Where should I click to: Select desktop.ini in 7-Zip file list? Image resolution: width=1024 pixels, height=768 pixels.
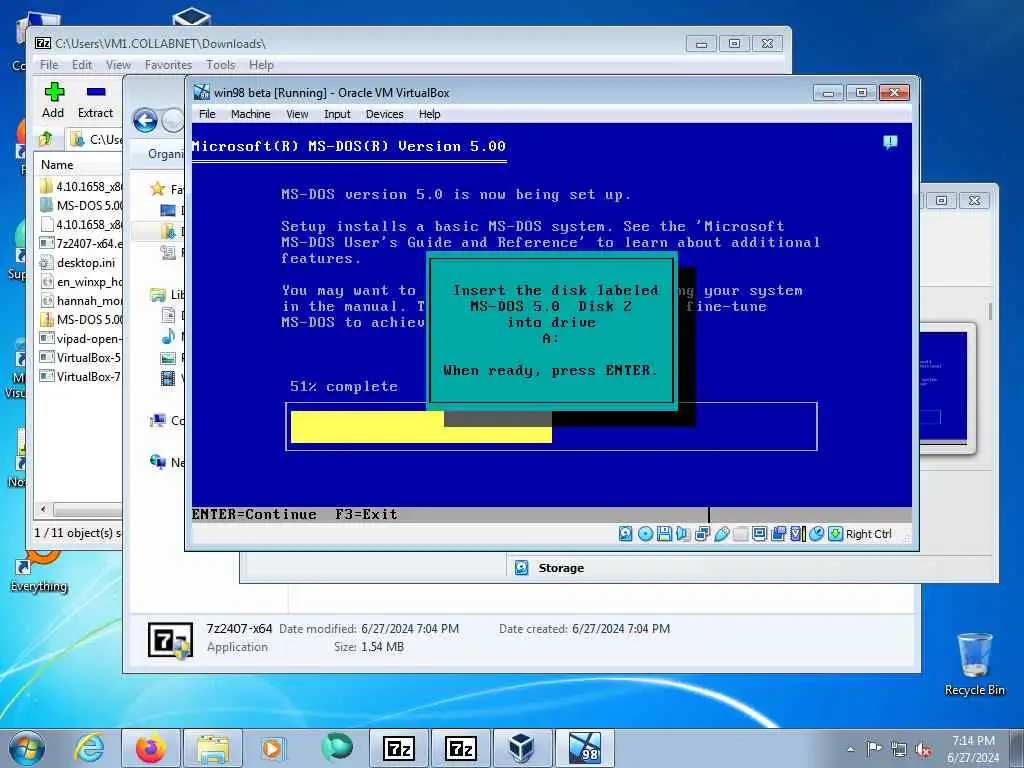tap(78, 263)
